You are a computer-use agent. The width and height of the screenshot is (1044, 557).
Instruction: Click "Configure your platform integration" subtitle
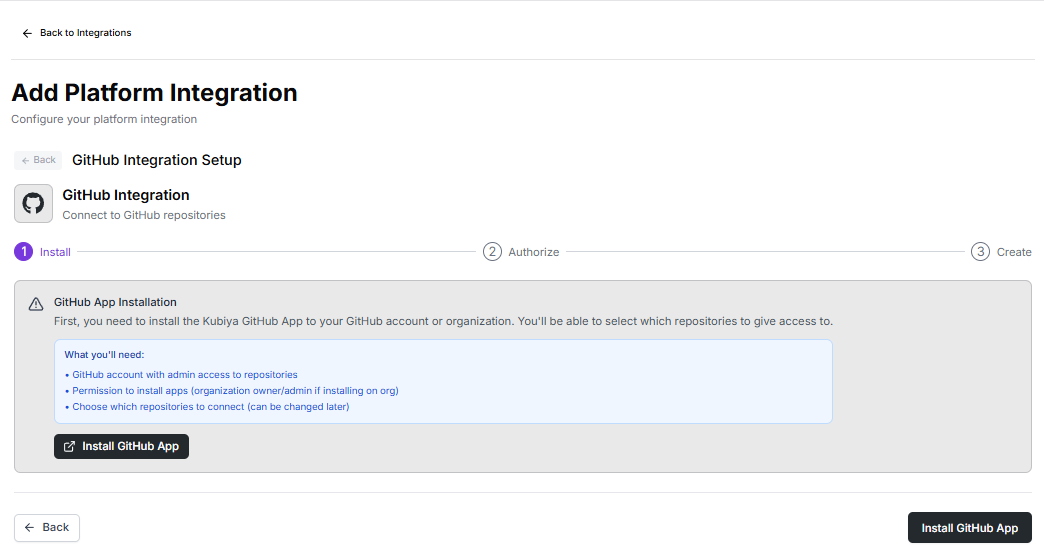[x=104, y=119]
